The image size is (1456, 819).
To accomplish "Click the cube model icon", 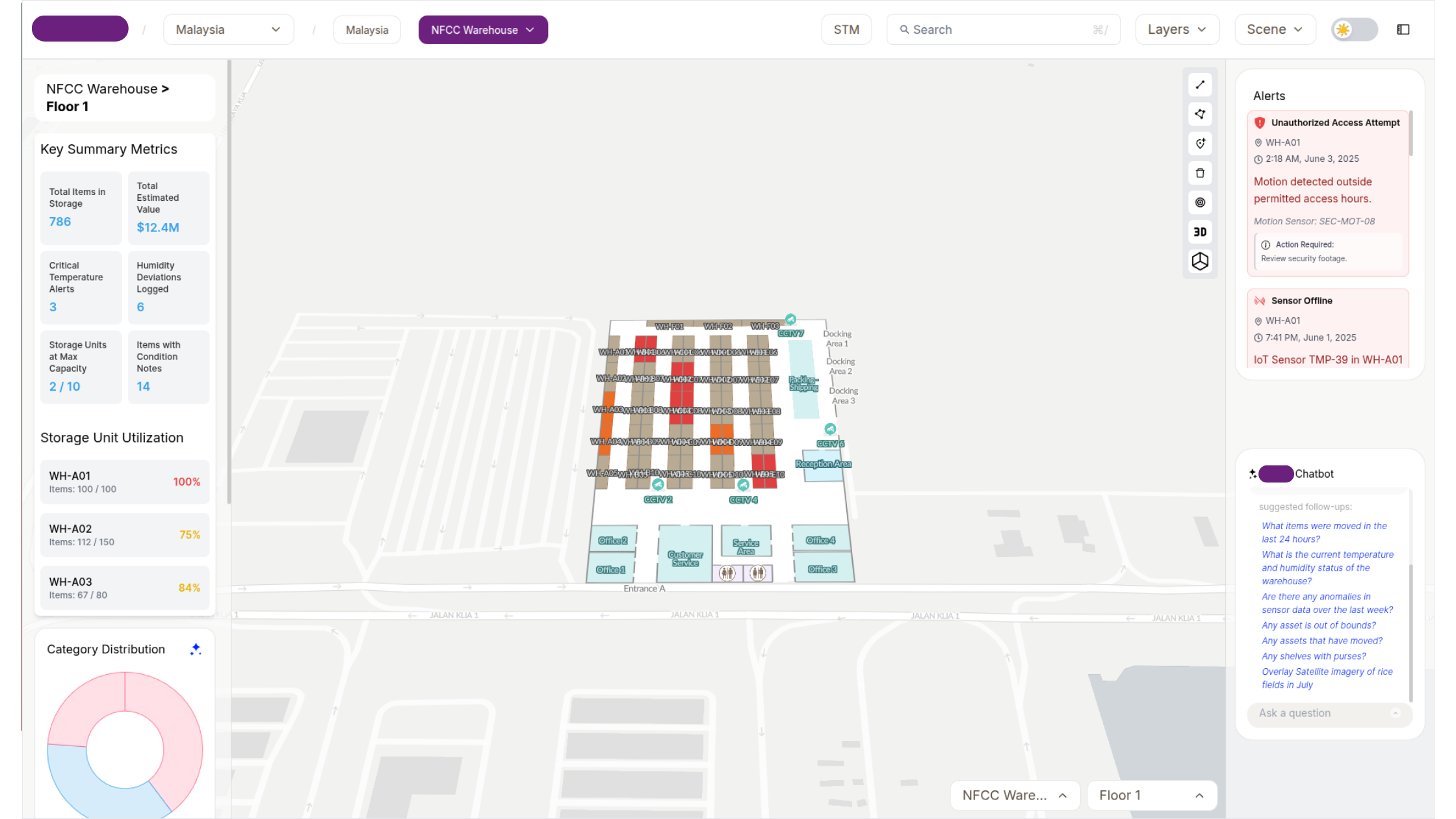I will (1200, 261).
